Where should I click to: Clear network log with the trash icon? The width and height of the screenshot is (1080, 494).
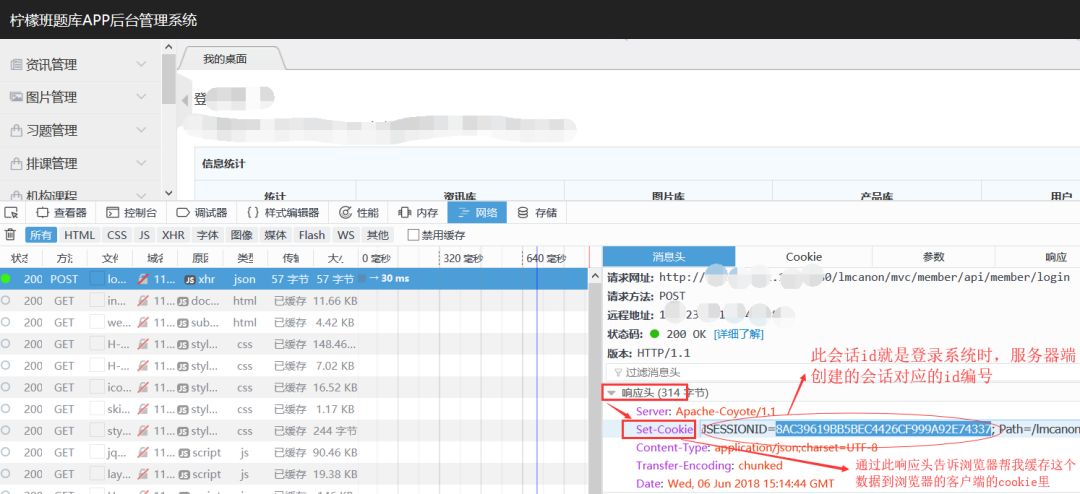(10, 235)
